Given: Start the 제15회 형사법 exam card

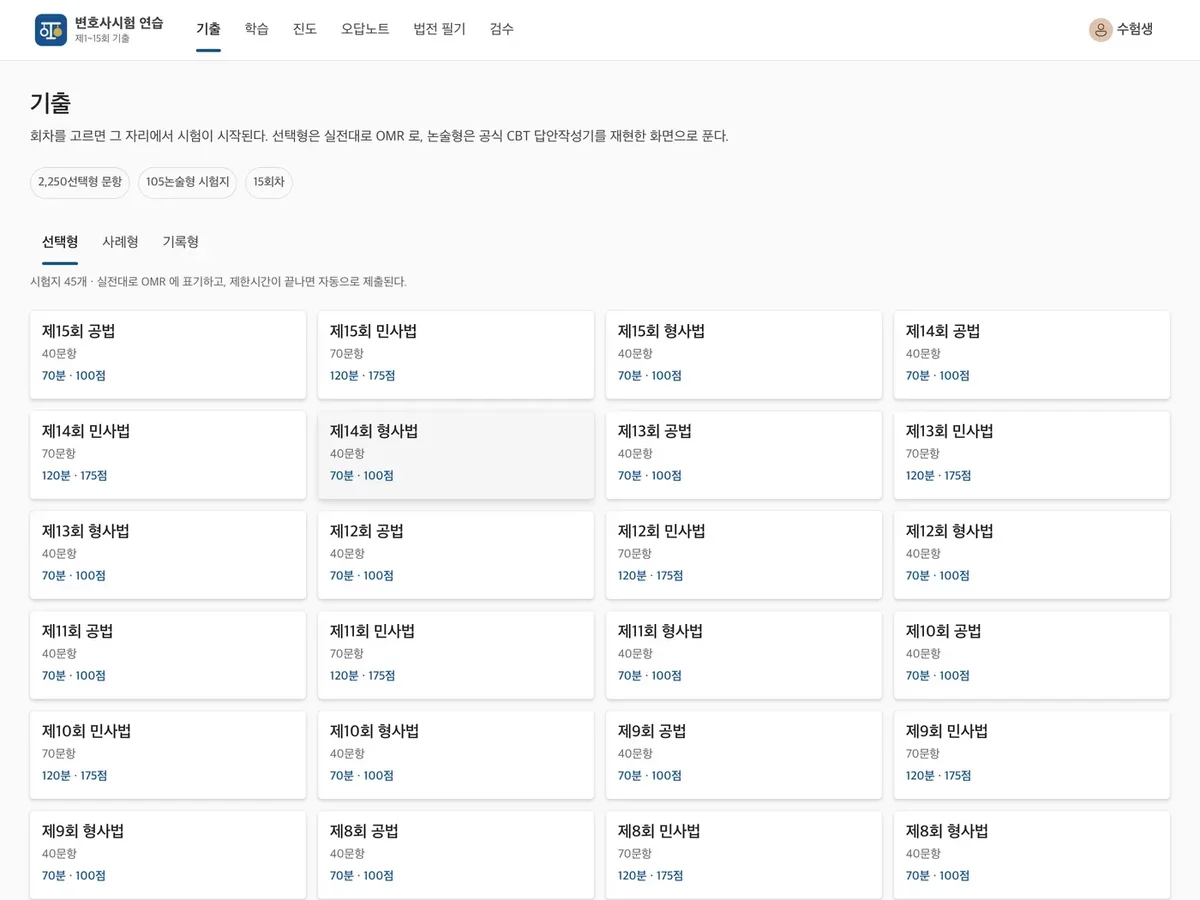Looking at the screenshot, I should pos(744,355).
